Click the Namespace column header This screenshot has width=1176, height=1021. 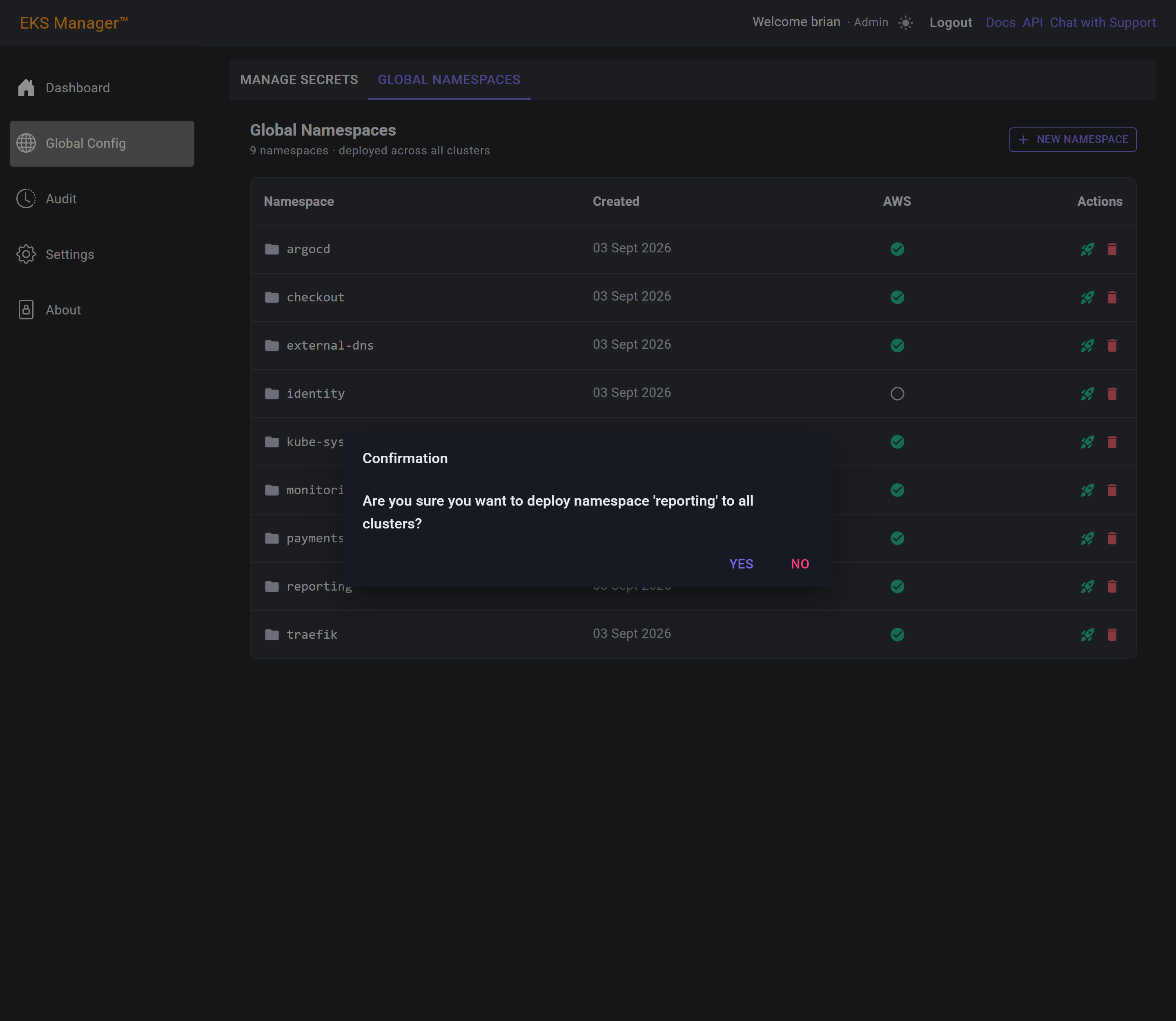(298, 202)
